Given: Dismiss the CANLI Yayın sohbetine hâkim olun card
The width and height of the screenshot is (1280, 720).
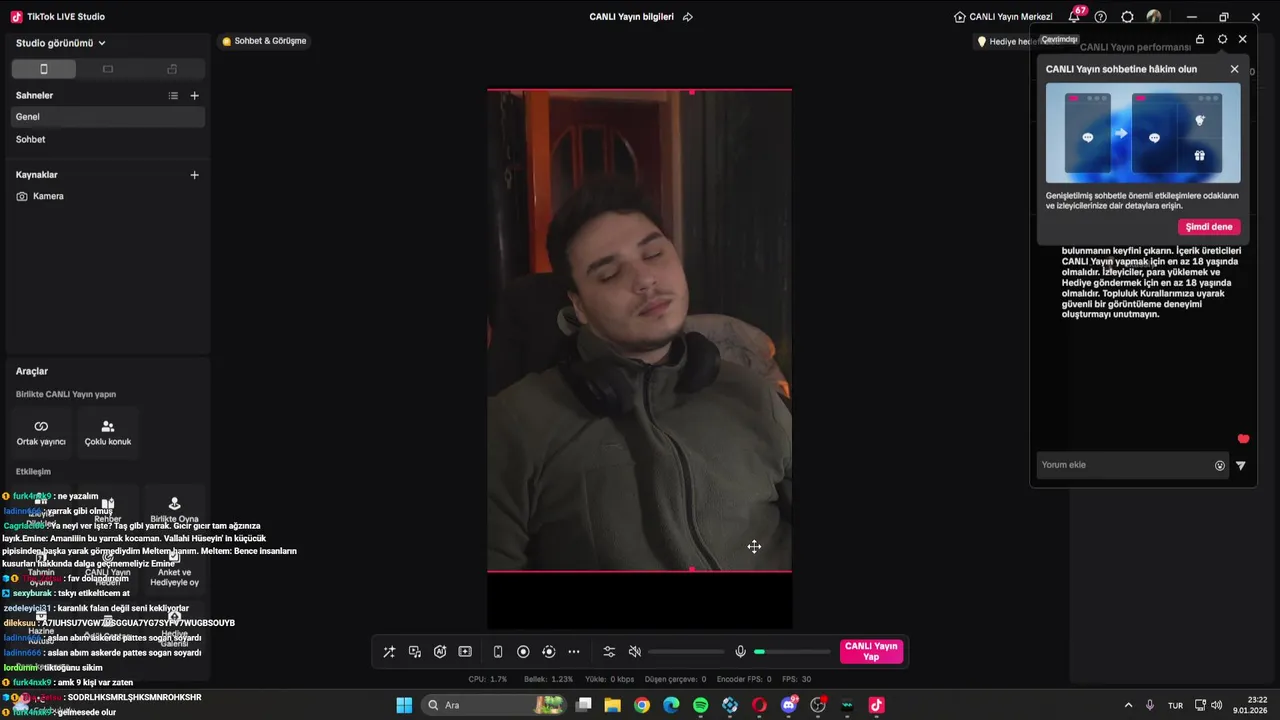Looking at the screenshot, I should pos(1234,69).
